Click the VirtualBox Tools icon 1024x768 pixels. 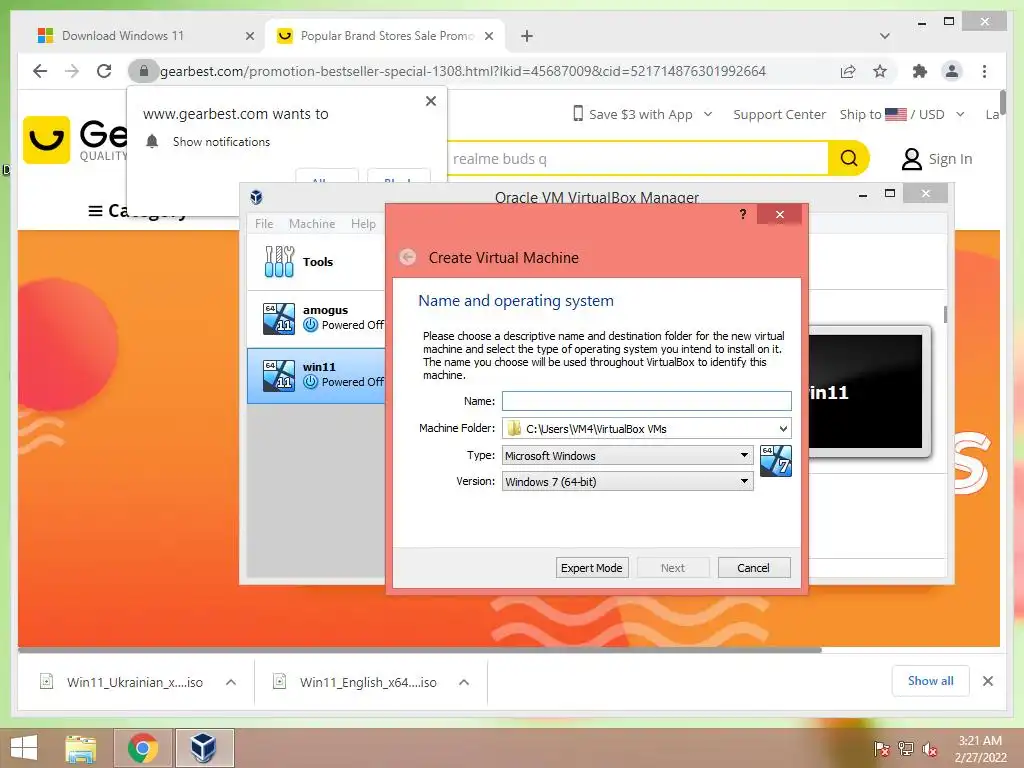(280, 261)
